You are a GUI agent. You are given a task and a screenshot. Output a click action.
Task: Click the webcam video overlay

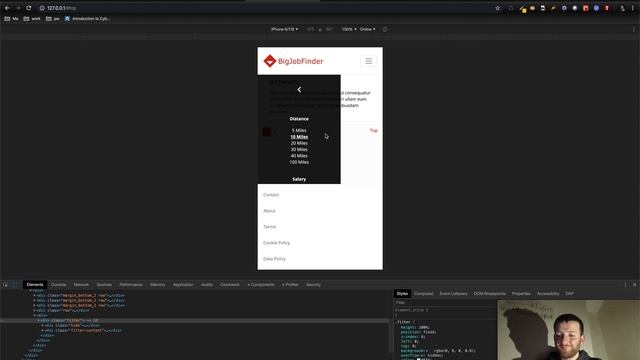pyautogui.click(x=569, y=330)
